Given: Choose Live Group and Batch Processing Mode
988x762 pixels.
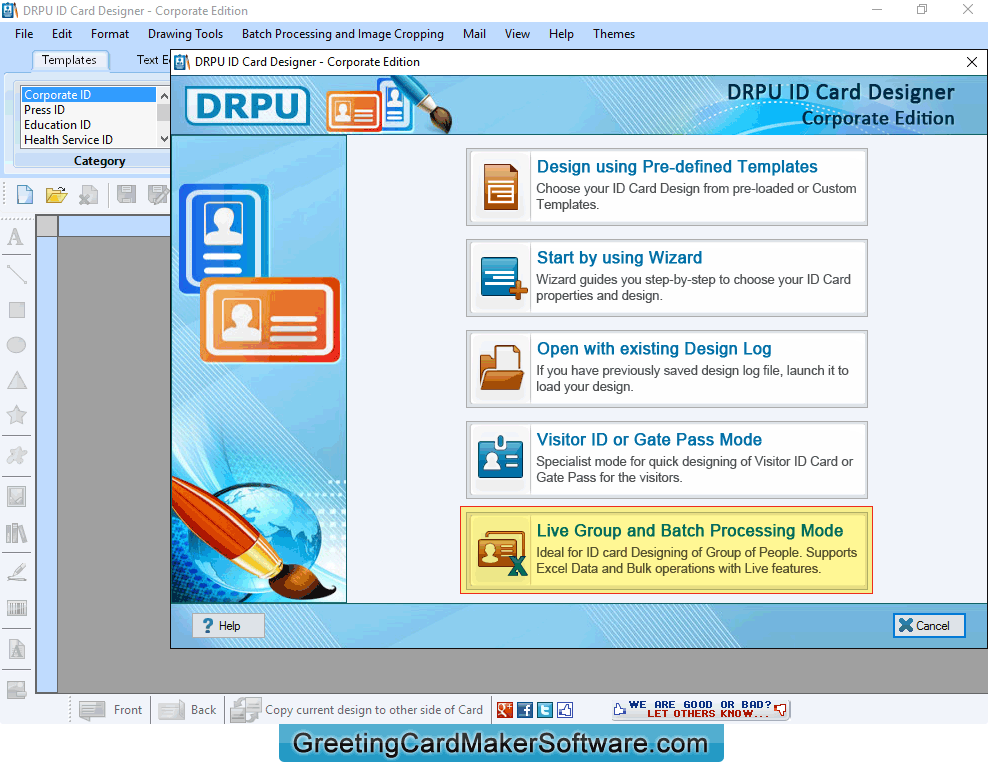Looking at the screenshot, I should (x=667, y=550).
